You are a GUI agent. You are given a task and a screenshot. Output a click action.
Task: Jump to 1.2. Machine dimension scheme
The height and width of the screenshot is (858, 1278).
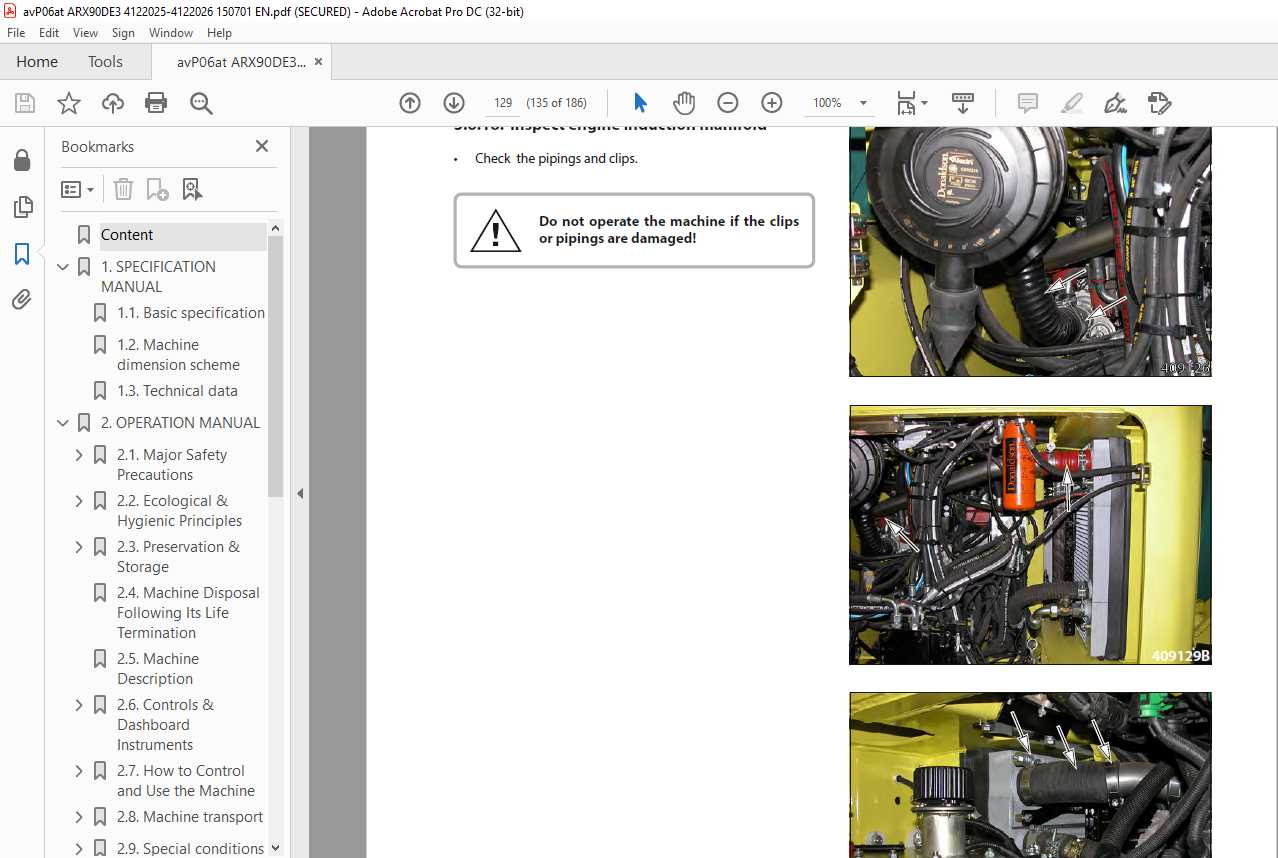point(179,355)
